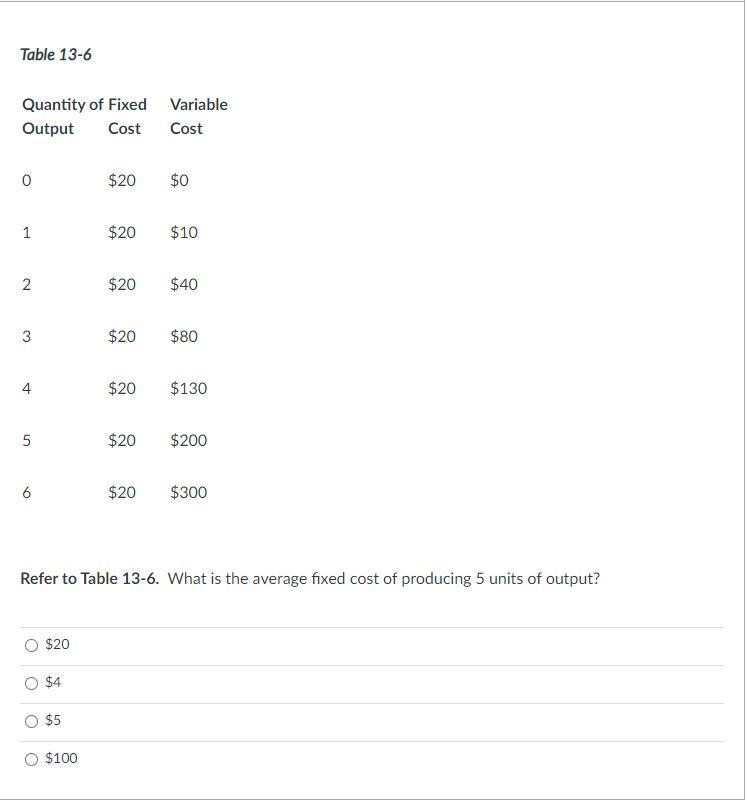Click the Variable Cost column header
This screenshot has height=800, width=747.
pos(197,116)
